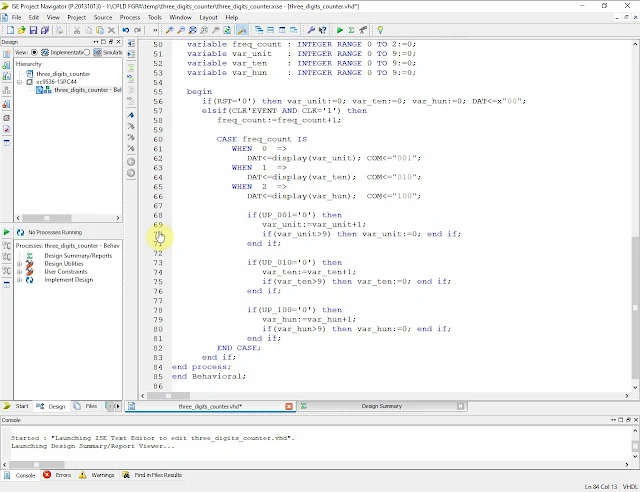Image resolution: width=640 pixels, height=492 pixels.
Task: Select Design Summary/Reports process
Action: [78, 256]
